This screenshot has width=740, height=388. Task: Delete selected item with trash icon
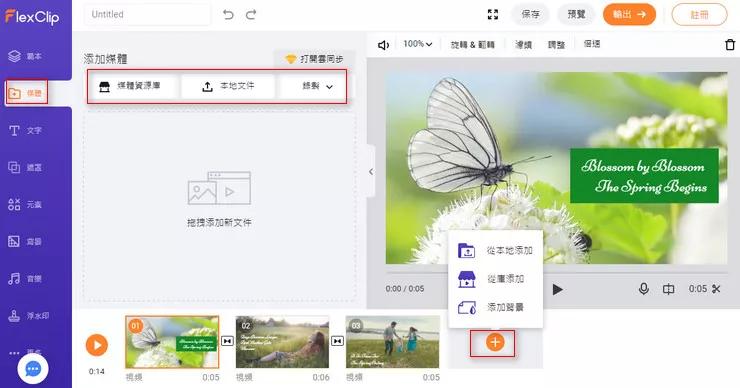730,45
